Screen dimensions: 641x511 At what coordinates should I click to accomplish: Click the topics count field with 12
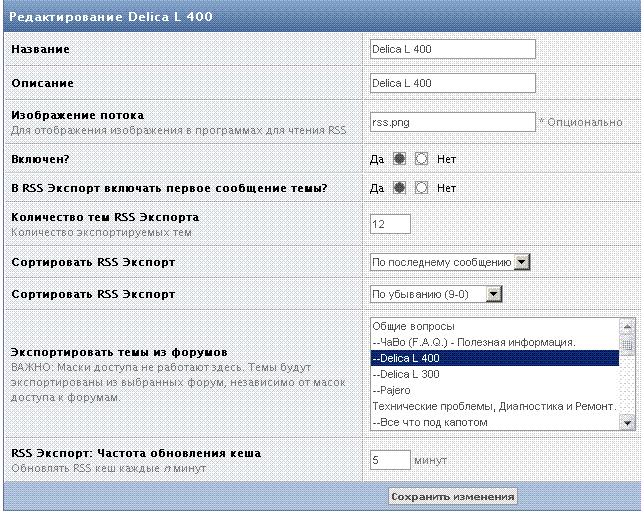pyautogui.click(x=390, y=224)
